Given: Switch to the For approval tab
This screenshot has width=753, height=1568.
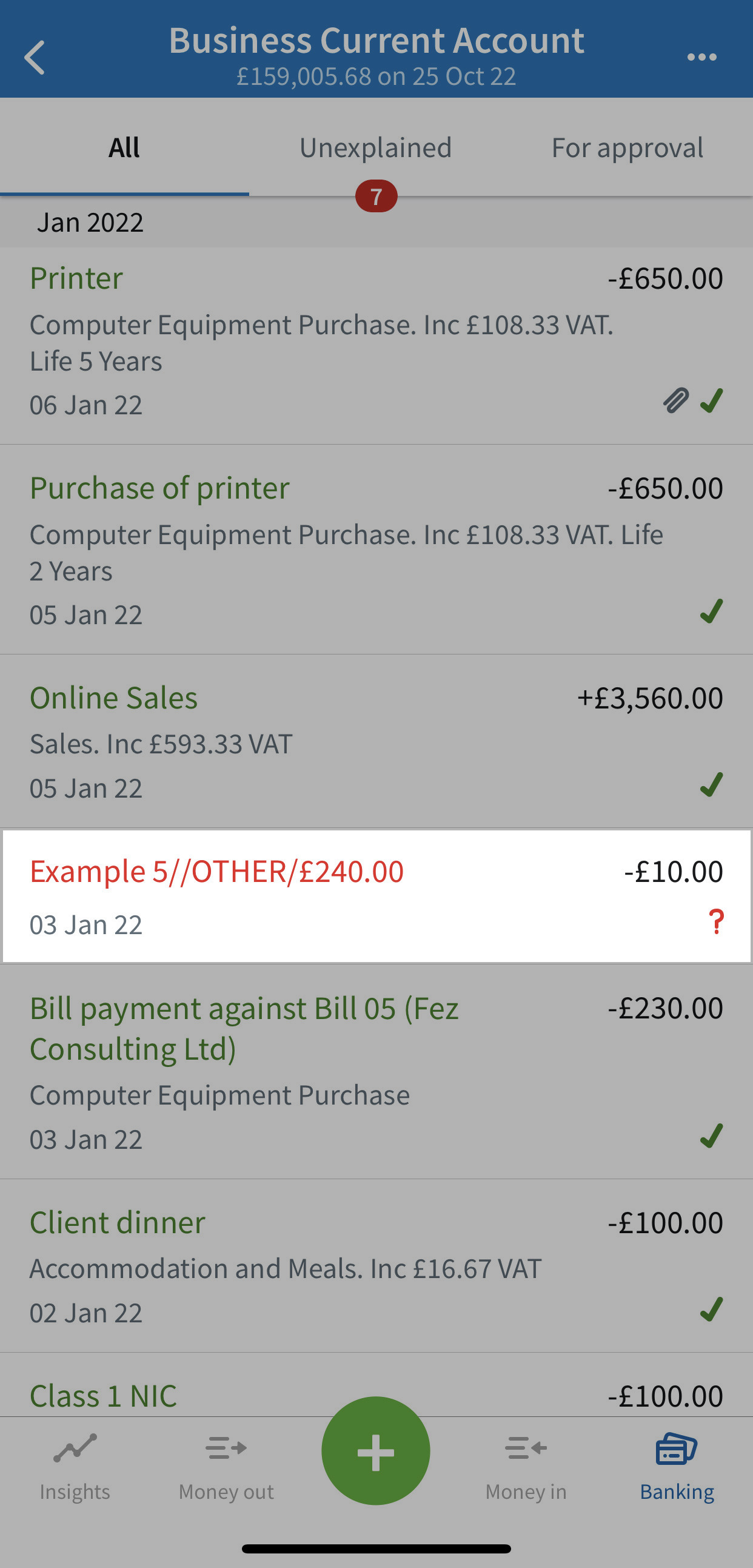Looking at the screenshot, I should click(x=627, y=147).
